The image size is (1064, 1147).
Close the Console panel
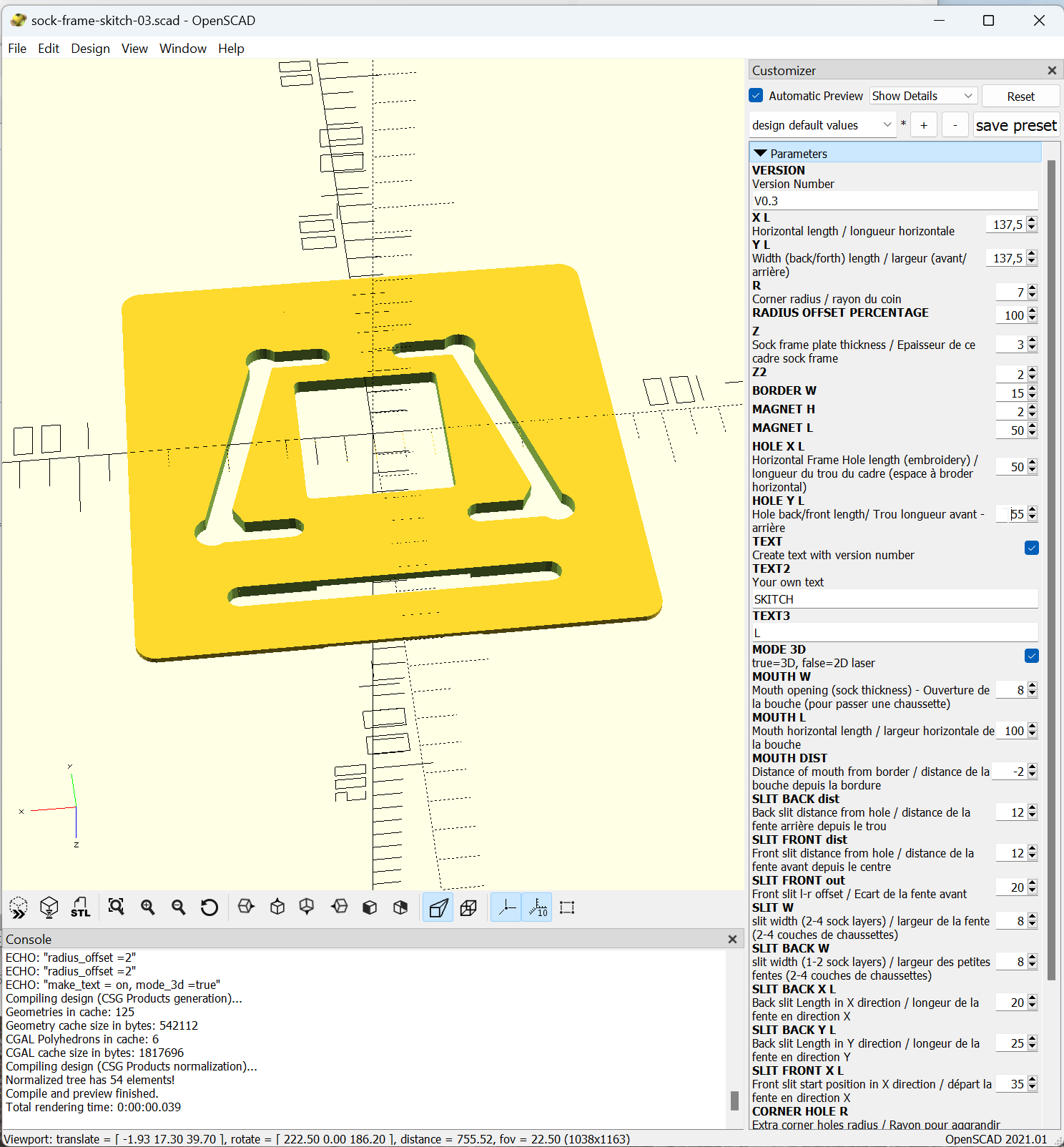(732, 939)
